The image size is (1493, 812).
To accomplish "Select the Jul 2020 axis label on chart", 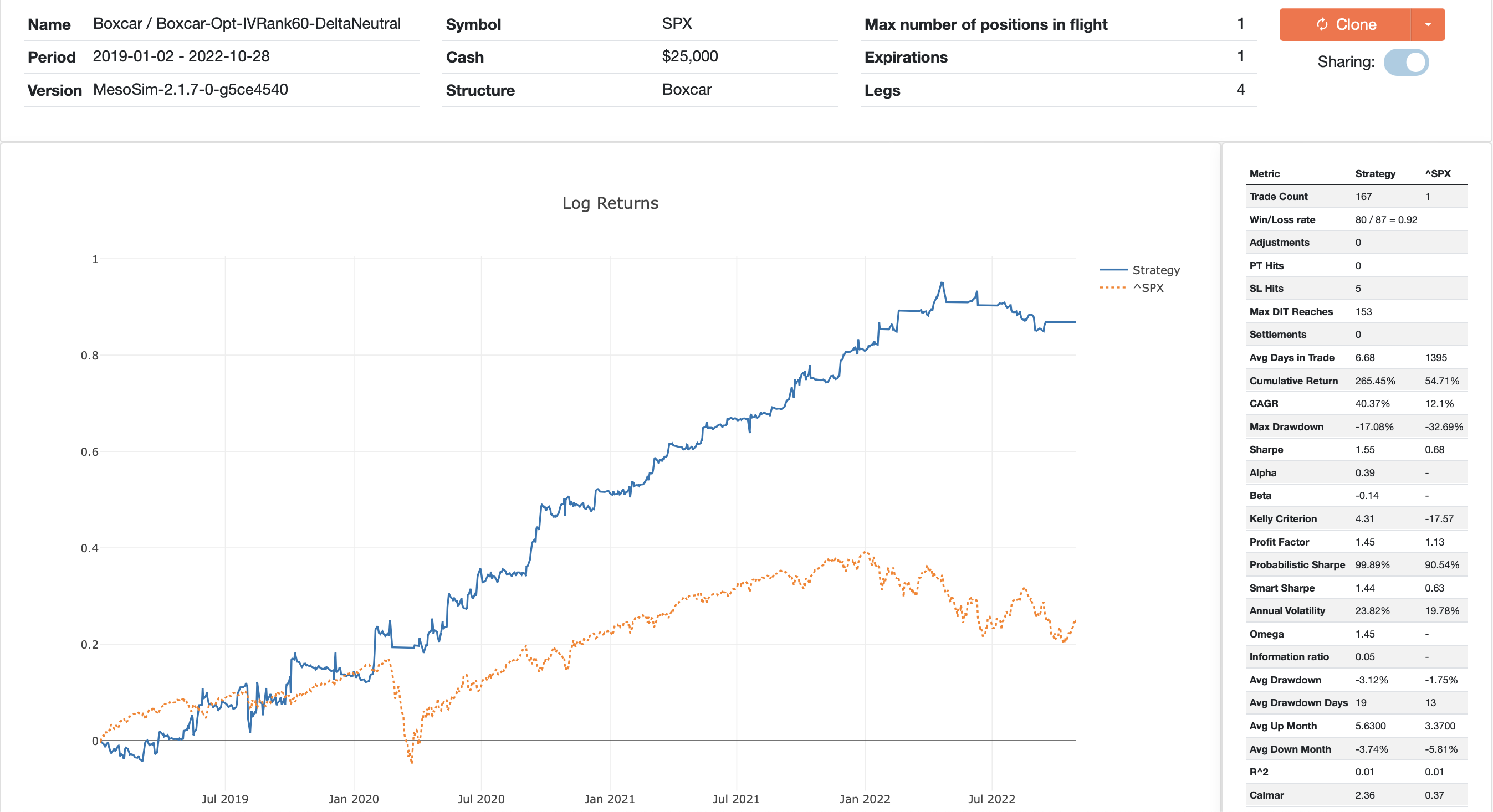I will coord(481,799).
